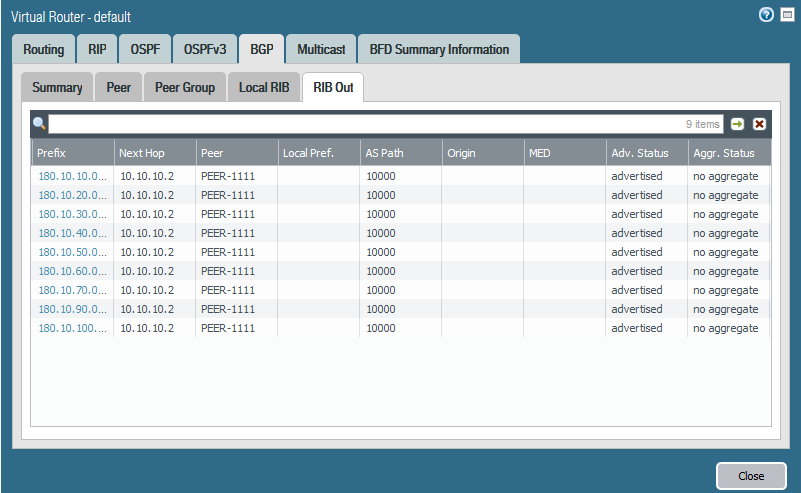The image size is (801, 493).
Task: Switch to the Peer Group sub-tab
Action: pos(185,87)
